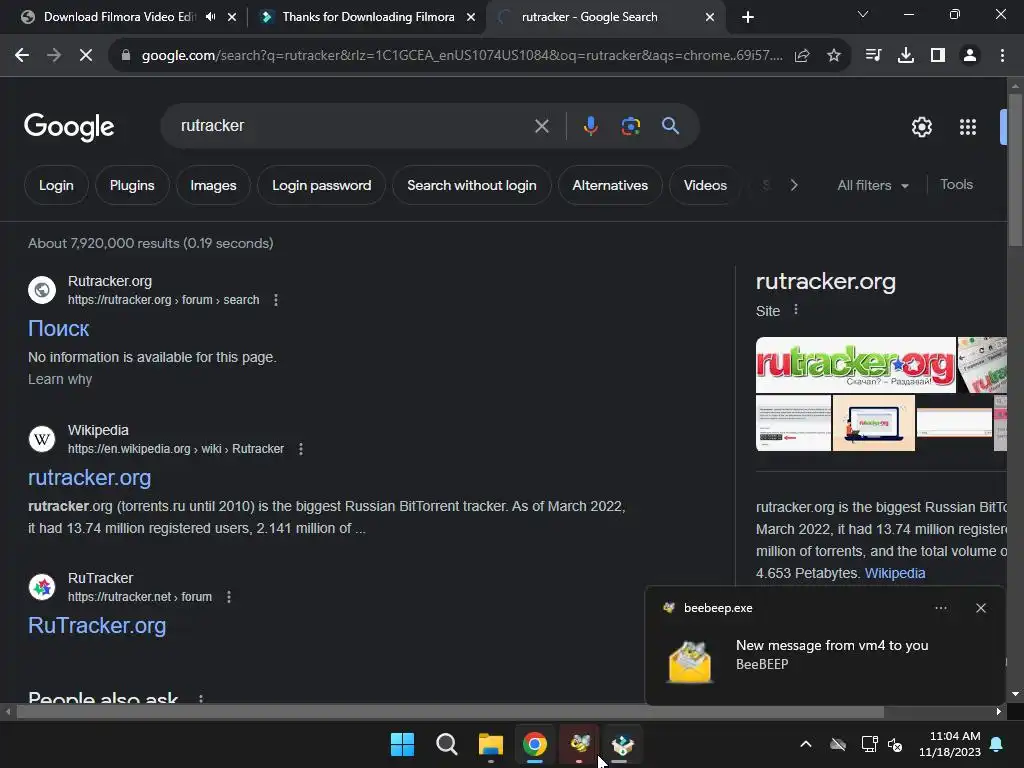Open Chrome profile icon
Screen dimensions: 1024x768
(x=970, y=56)
